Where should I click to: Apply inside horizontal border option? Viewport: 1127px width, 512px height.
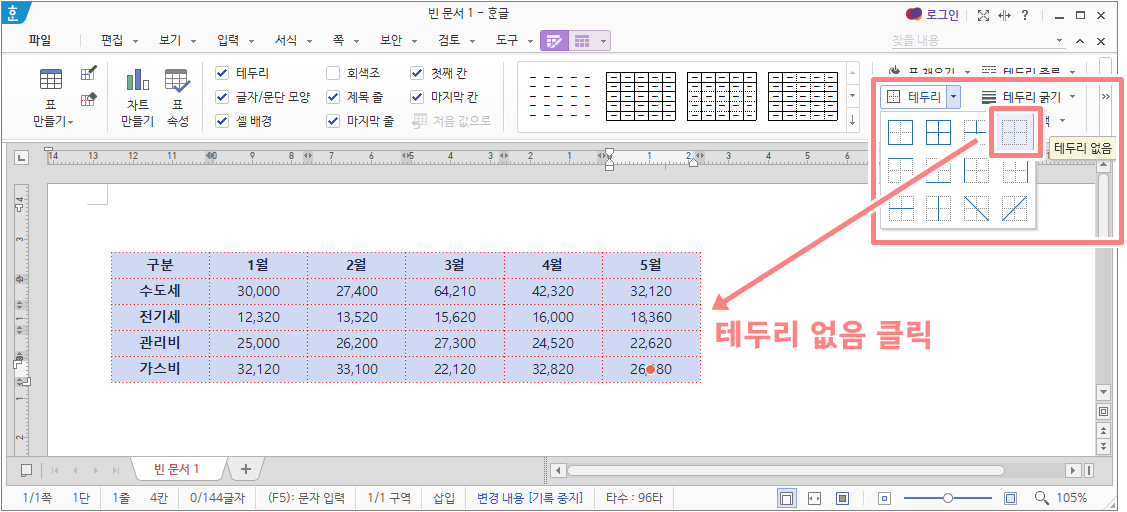tap(900, 209)
